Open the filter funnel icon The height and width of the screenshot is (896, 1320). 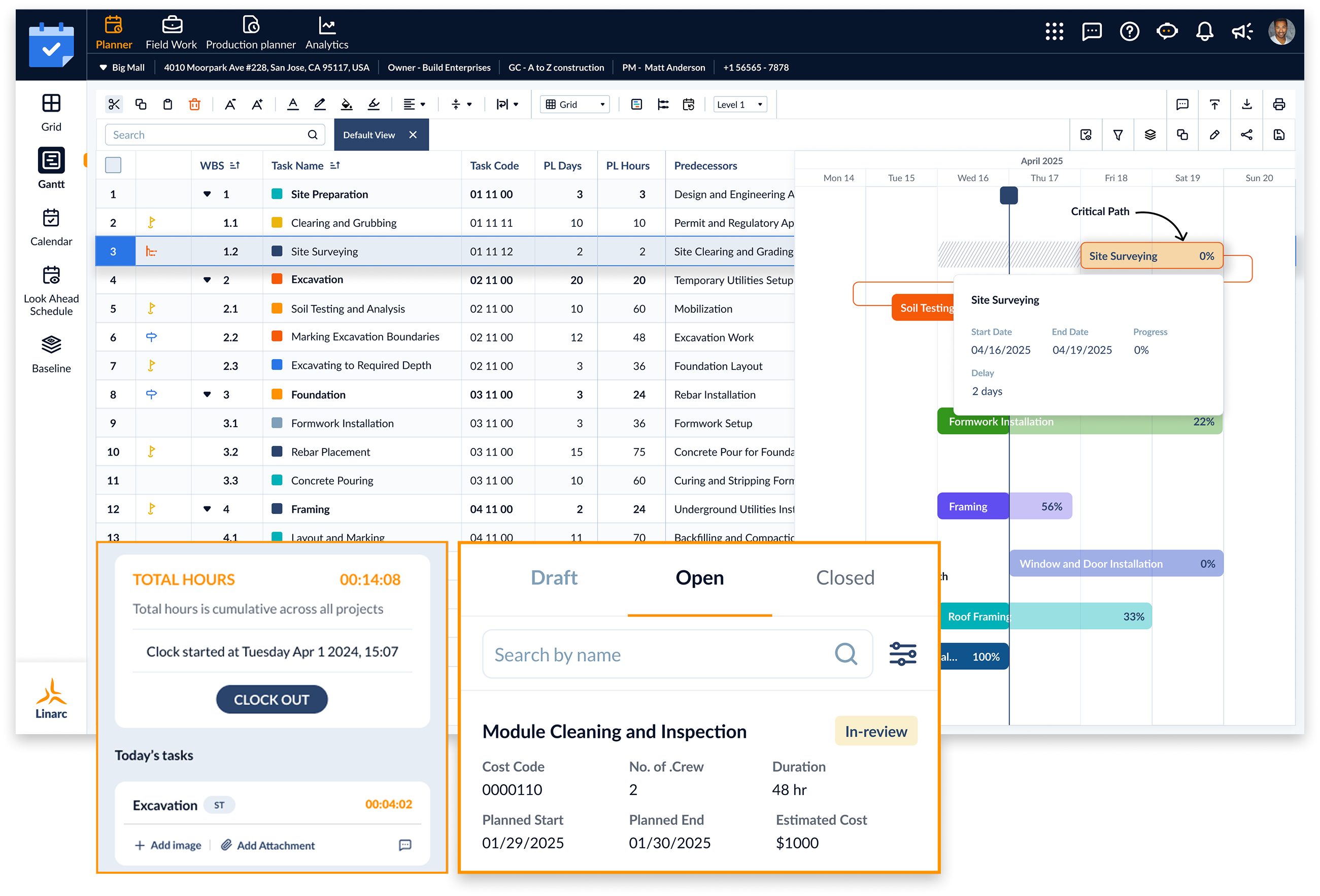click(1118, 134)
